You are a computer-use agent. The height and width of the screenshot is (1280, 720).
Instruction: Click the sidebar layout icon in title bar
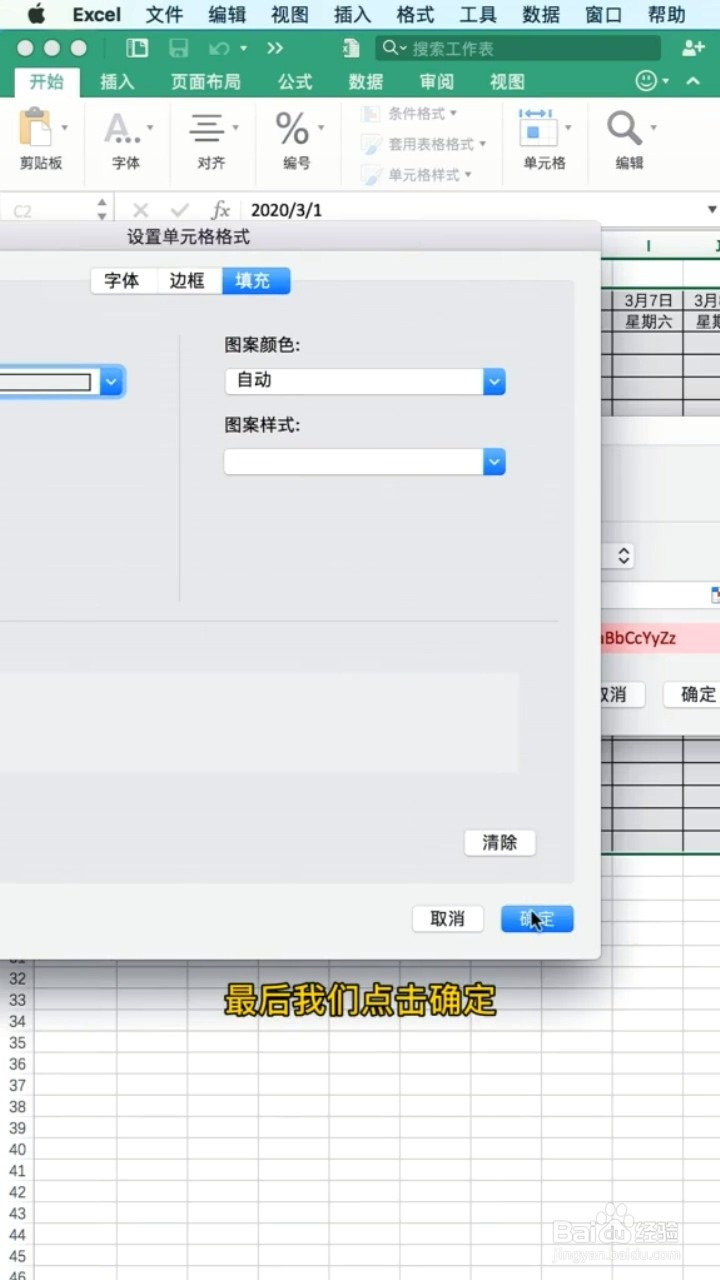[x=137, y=48]
